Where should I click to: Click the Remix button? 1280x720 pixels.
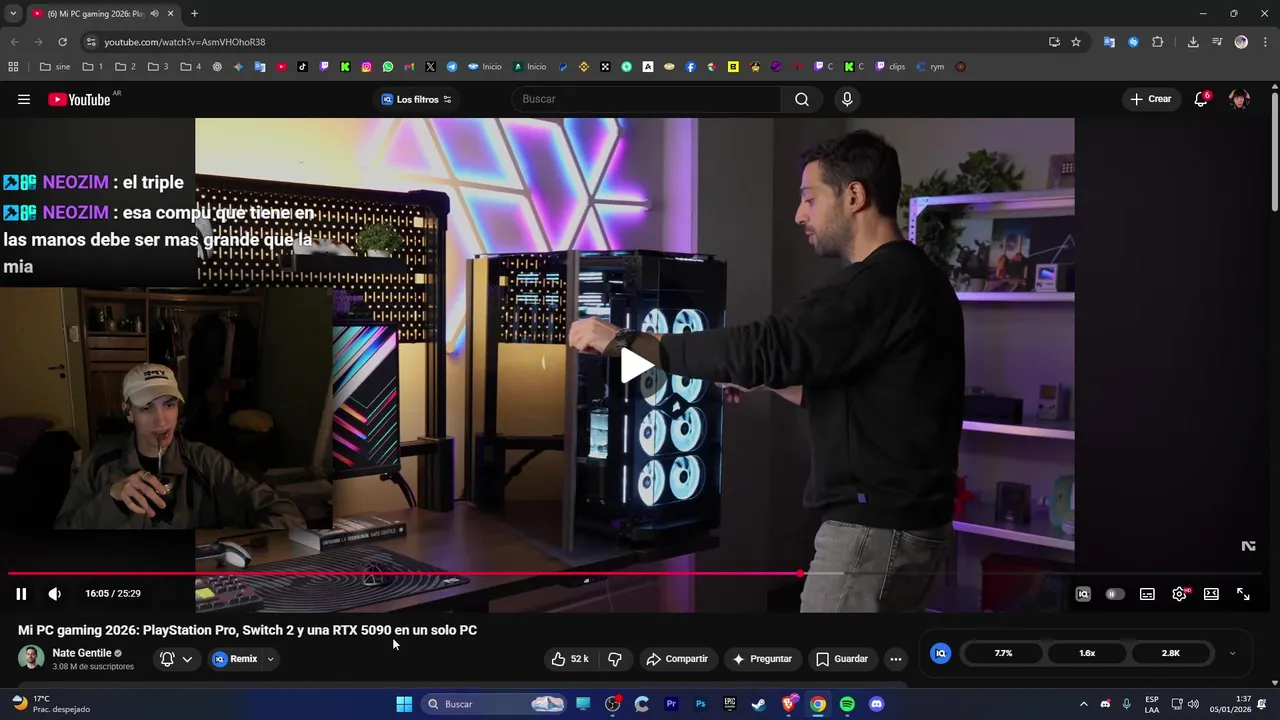[235, 659]
